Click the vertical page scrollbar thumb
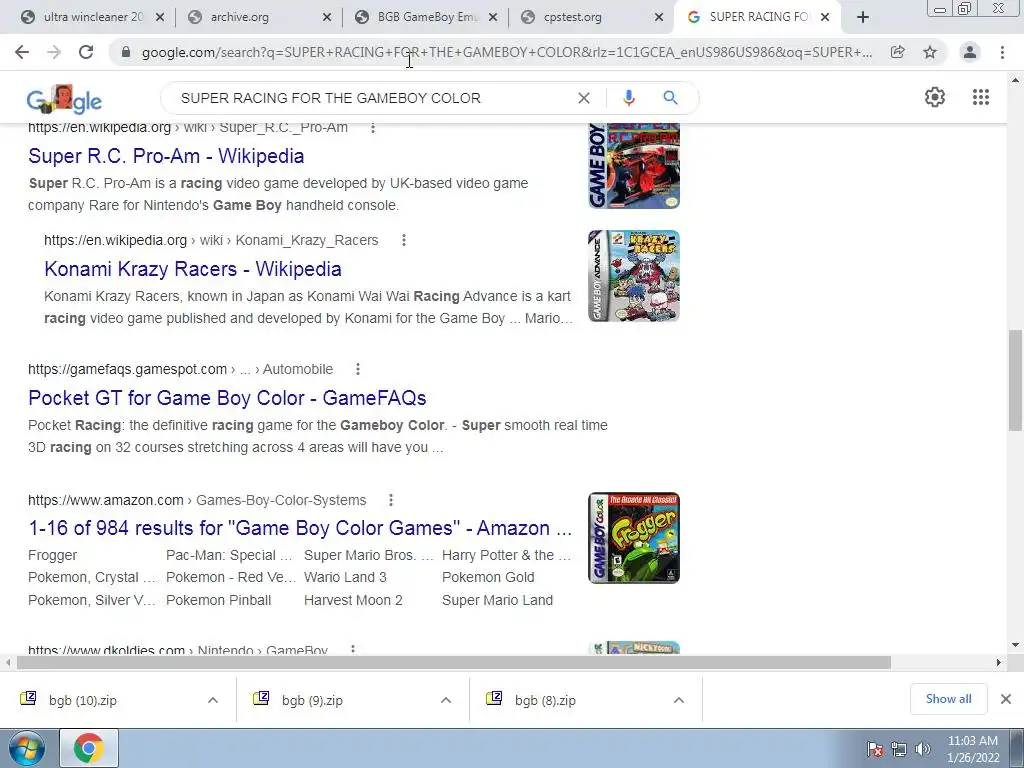The height and width of the screenshot is (768, 1024). tap(1015, 380)
